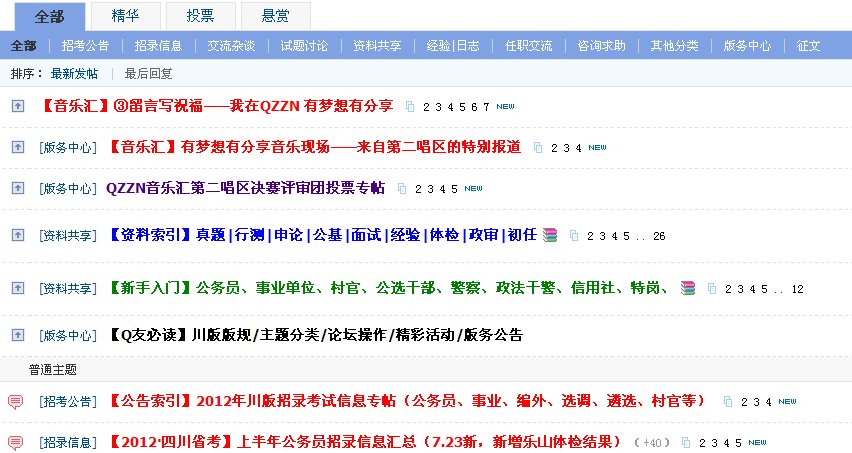Viewport: 852px width, 453px height.
Task: Click the pin icon beside Q友必读 thread
Action: tap(18, 335)
